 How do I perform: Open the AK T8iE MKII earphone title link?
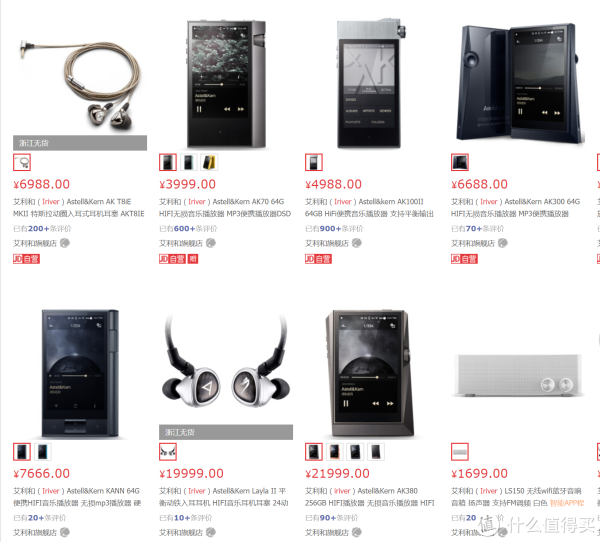[79, 207]
